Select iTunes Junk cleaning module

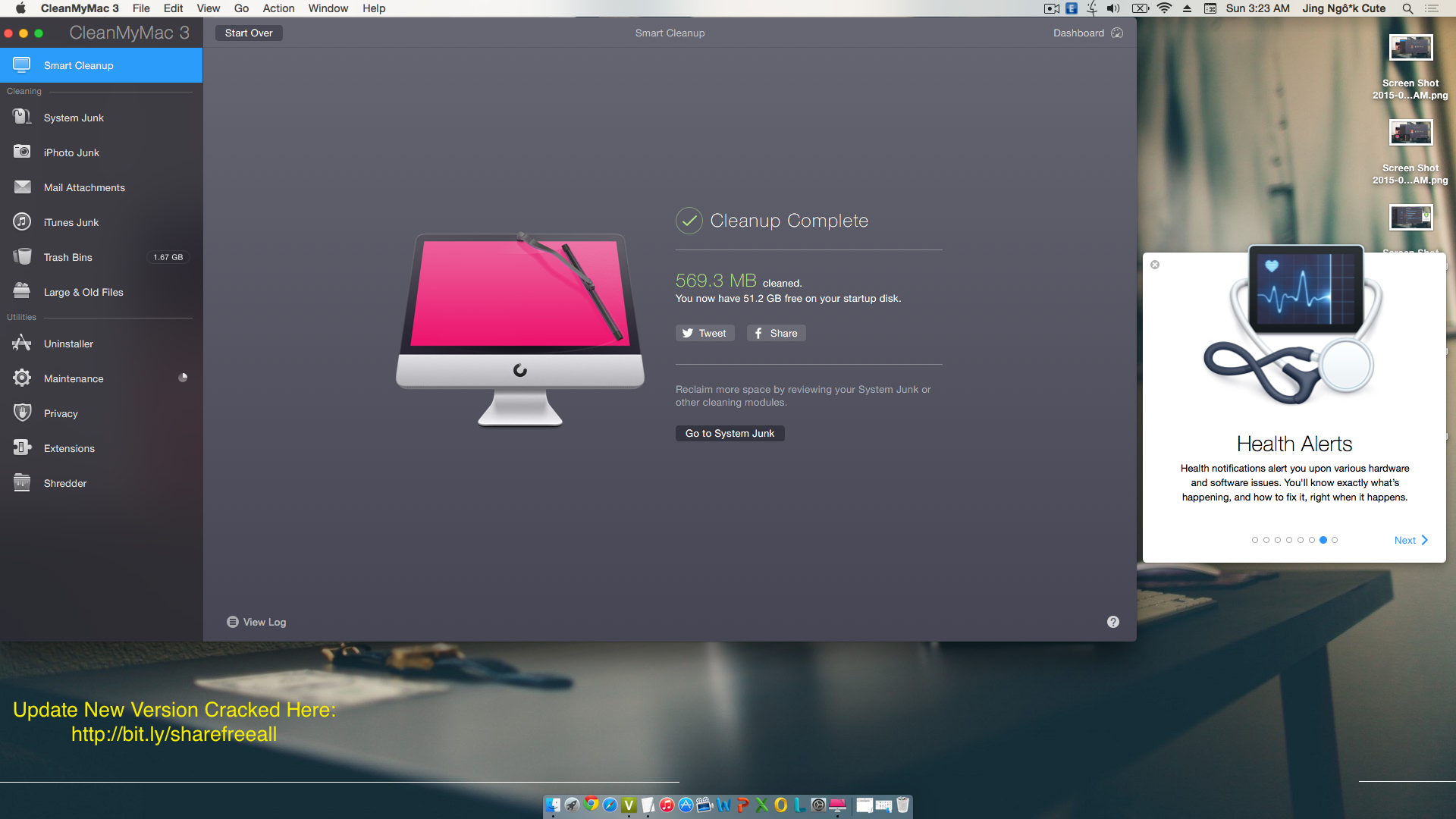point(71,222)
